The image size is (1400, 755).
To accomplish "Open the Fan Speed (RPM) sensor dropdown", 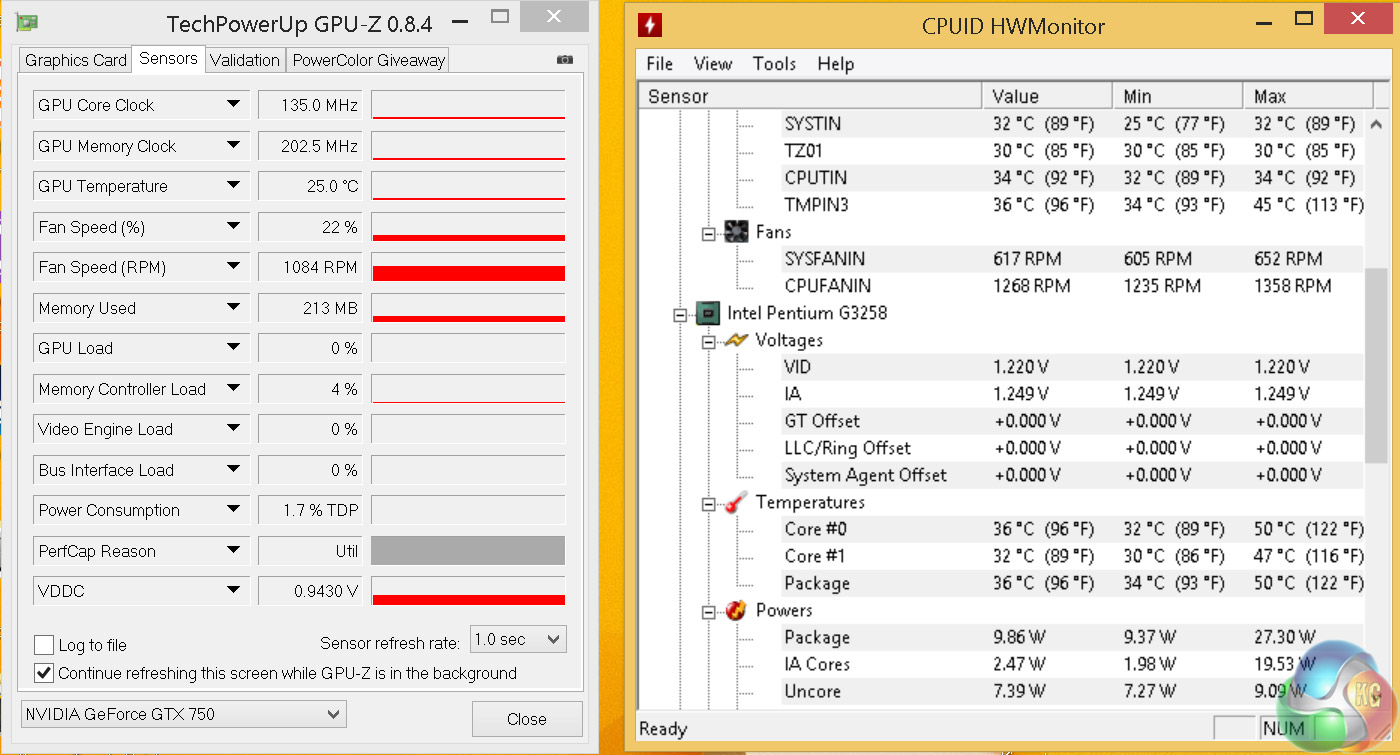I will coord(233,267).
